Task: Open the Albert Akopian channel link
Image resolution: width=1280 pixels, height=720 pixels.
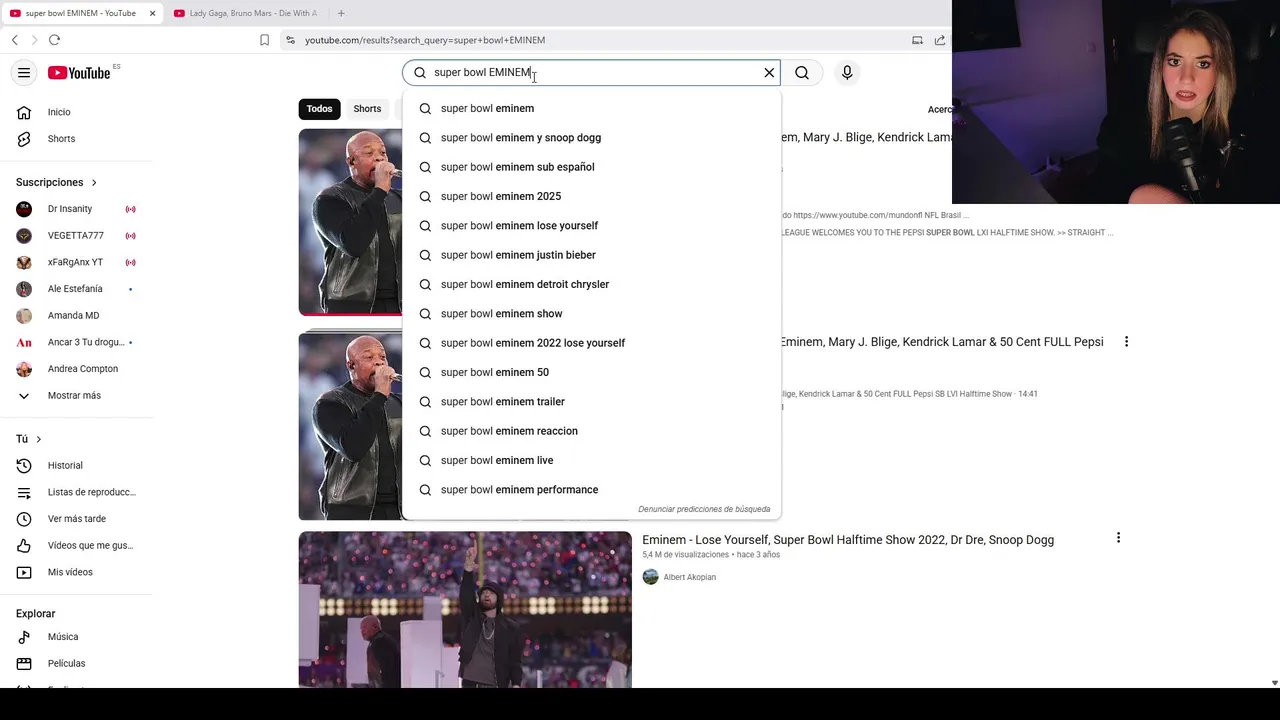Action: point(690,577)
